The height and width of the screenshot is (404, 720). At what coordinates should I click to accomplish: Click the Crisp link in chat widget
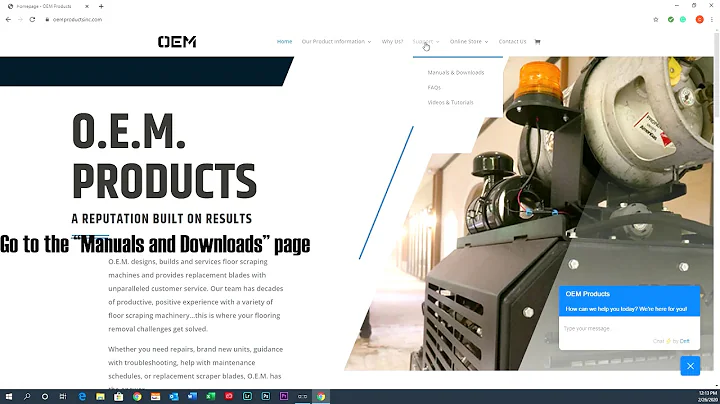coord(684,341)
